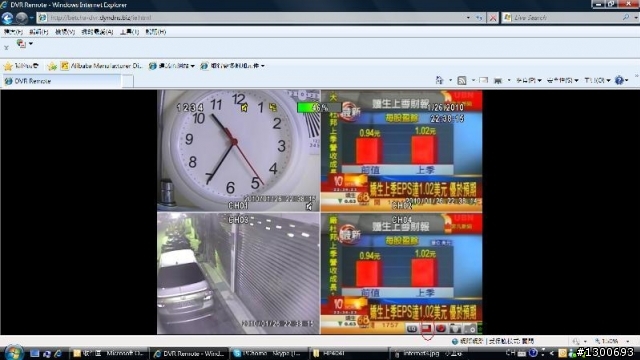Screen dimensions: 640x360
Task: Launch Internet Explorer from quick launch
Action: [x=58, y=353]
